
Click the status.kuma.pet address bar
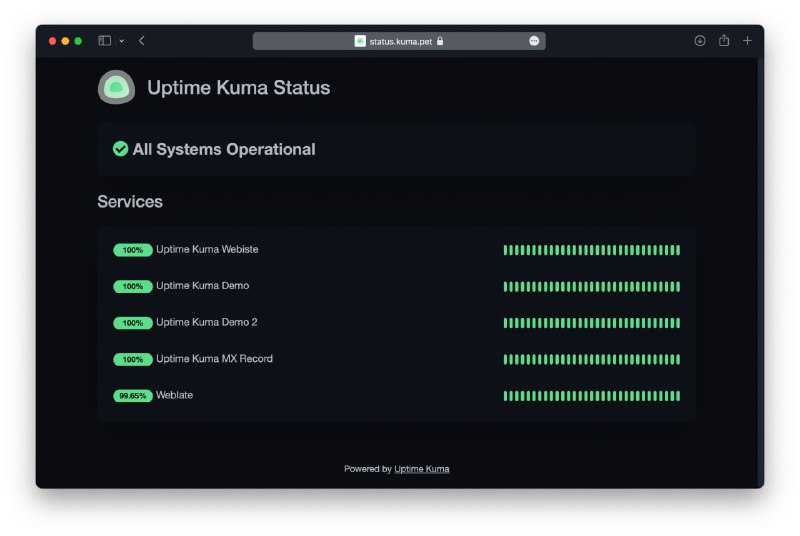(x=399, y=41)
